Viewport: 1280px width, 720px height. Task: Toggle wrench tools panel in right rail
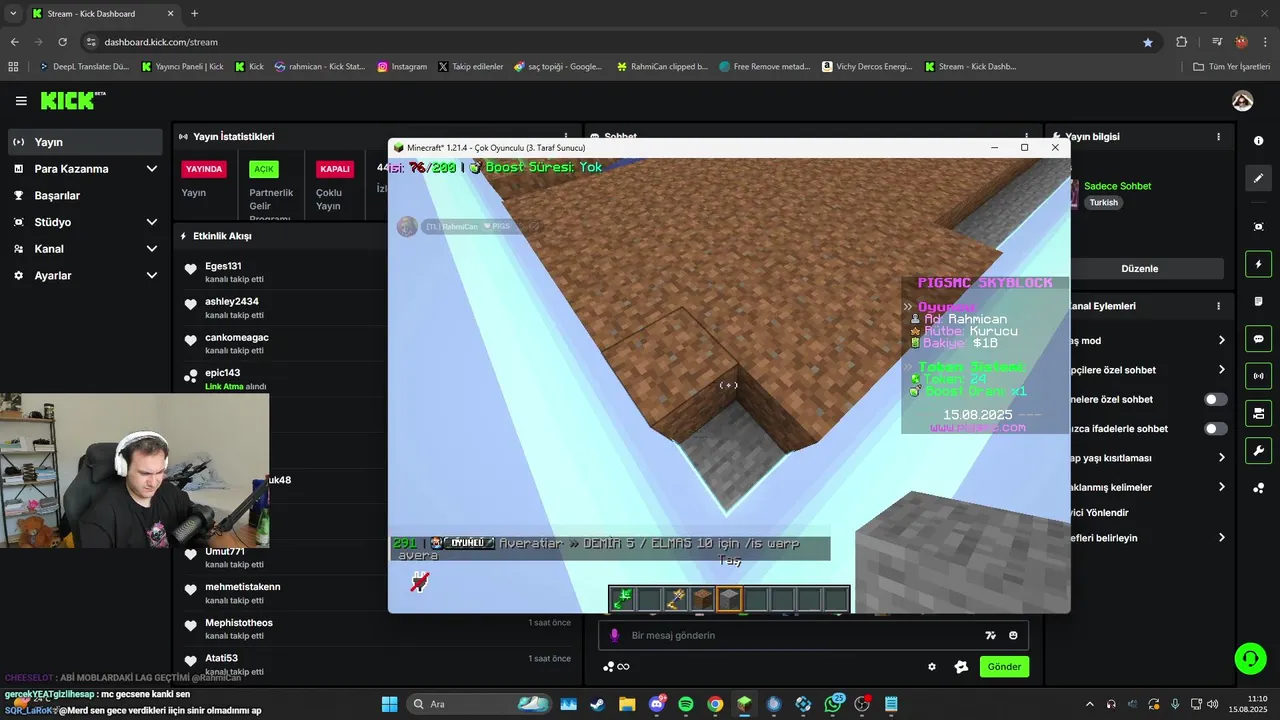pos(1258,450)
